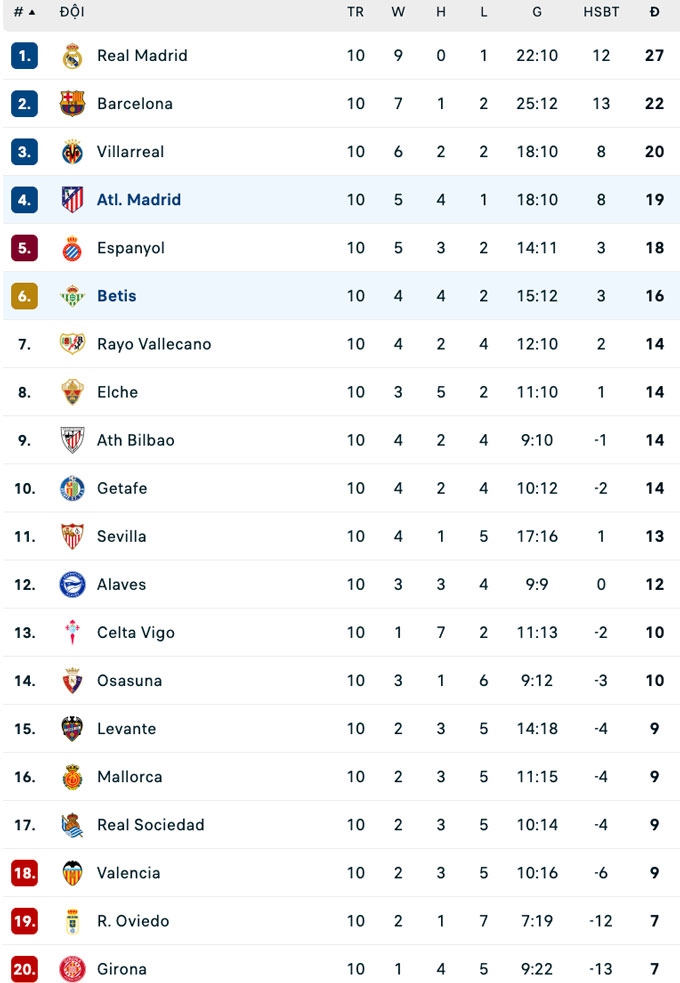Sort table by the # rank column
Image resolution: width=680 pixels, height=983 pixels.
tap(24, 12)
